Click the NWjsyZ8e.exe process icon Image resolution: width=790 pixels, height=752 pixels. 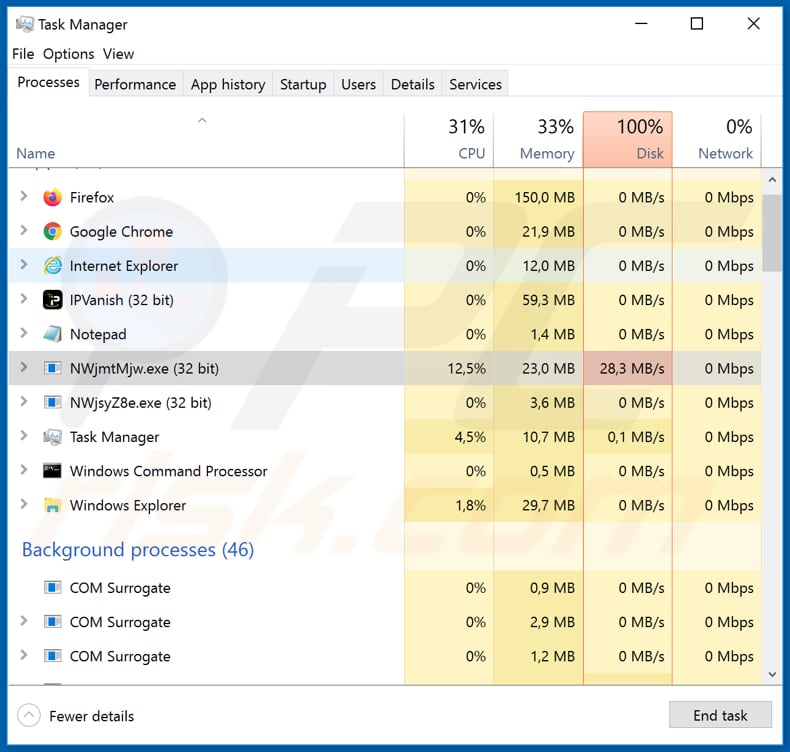(52, 402)
